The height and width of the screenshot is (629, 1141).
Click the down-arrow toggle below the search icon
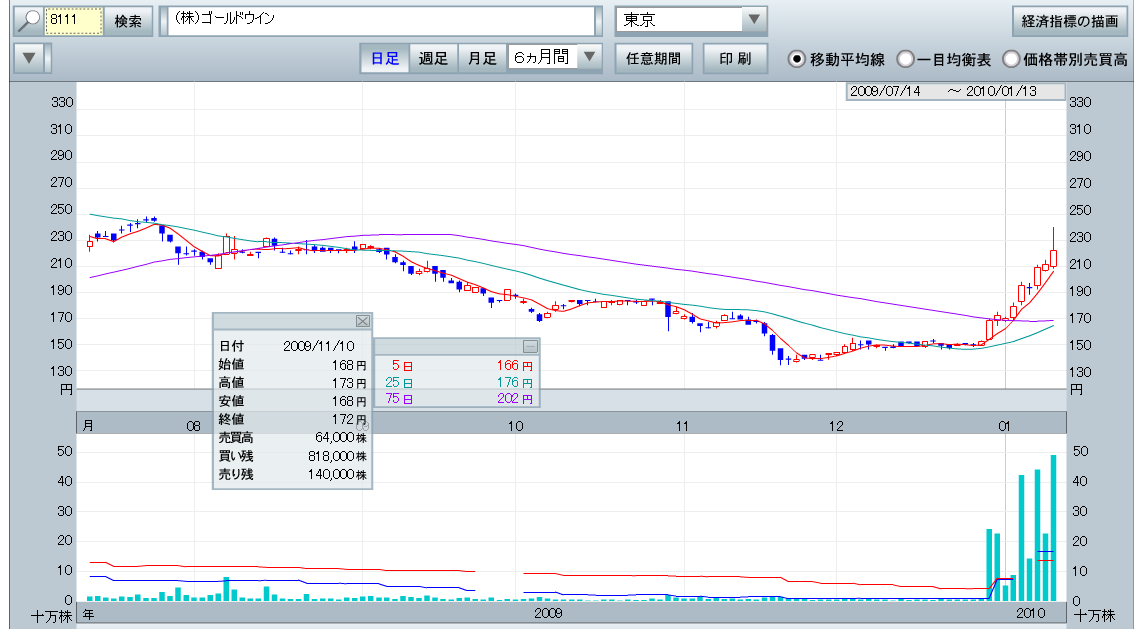click(29, 58)
